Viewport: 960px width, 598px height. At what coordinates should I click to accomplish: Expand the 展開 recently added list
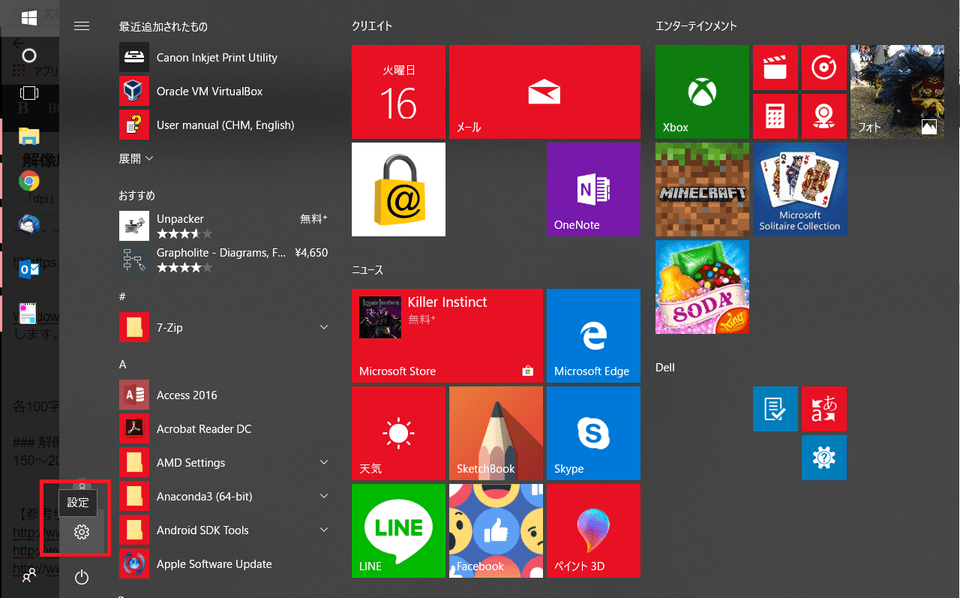point(137,158)
